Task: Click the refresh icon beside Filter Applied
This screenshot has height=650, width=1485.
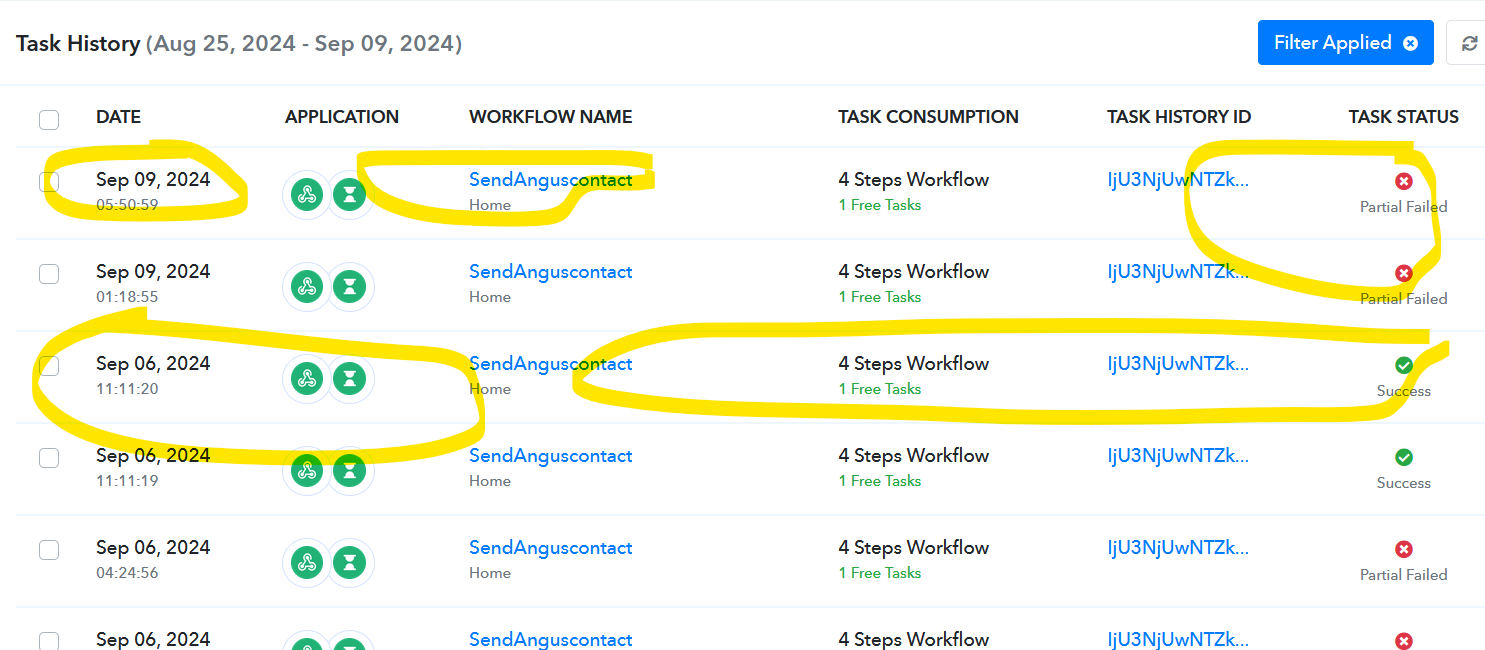Action: click(x=1469, y=43)
